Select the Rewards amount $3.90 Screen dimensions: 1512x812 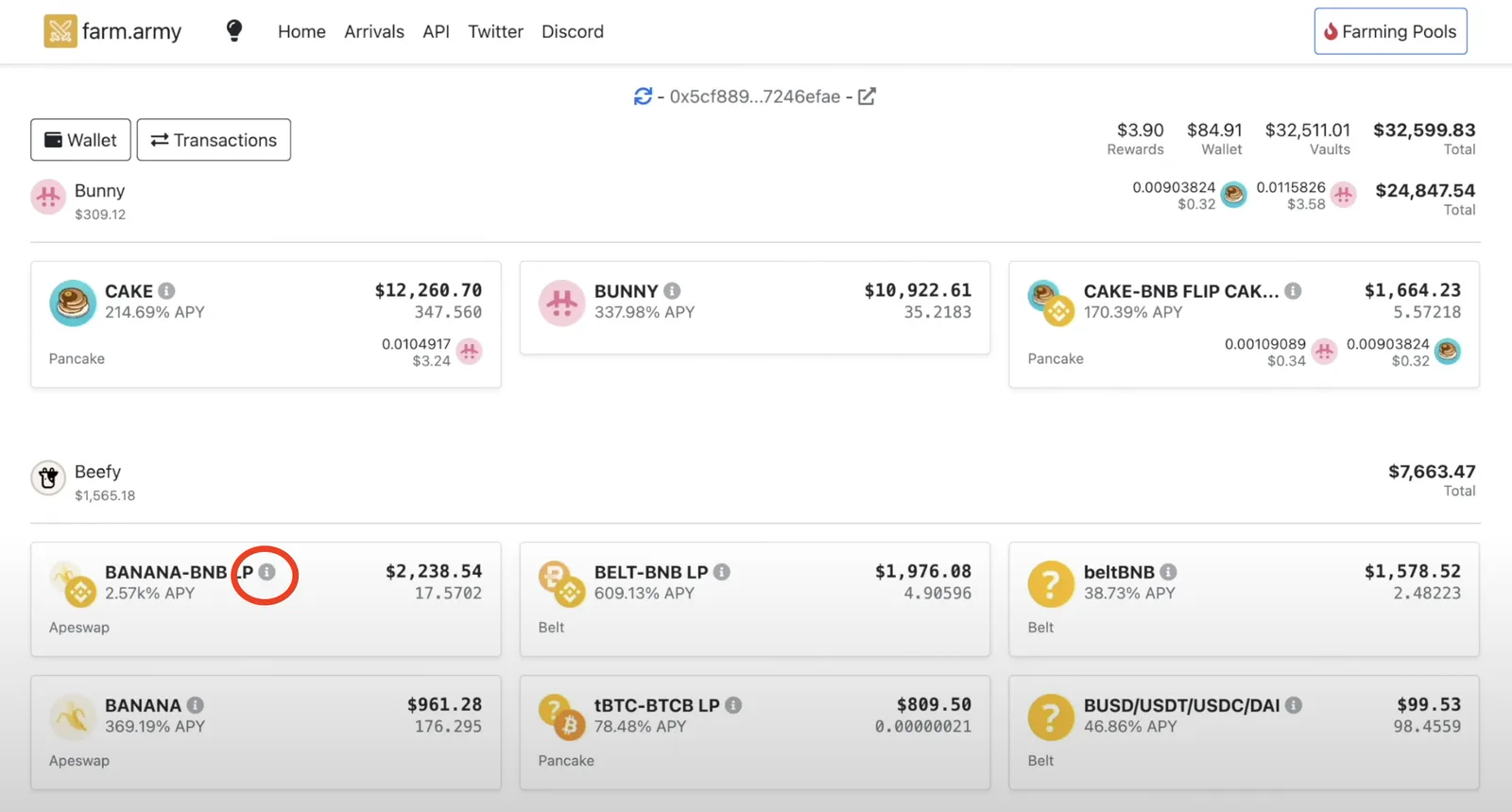pyautogui.click(x=1141, y=130)
